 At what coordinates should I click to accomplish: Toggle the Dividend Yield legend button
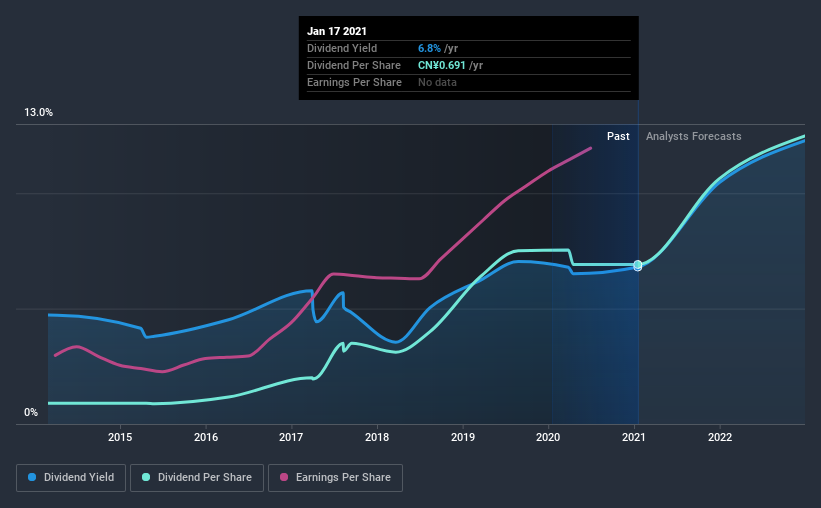tap(71, 478)
